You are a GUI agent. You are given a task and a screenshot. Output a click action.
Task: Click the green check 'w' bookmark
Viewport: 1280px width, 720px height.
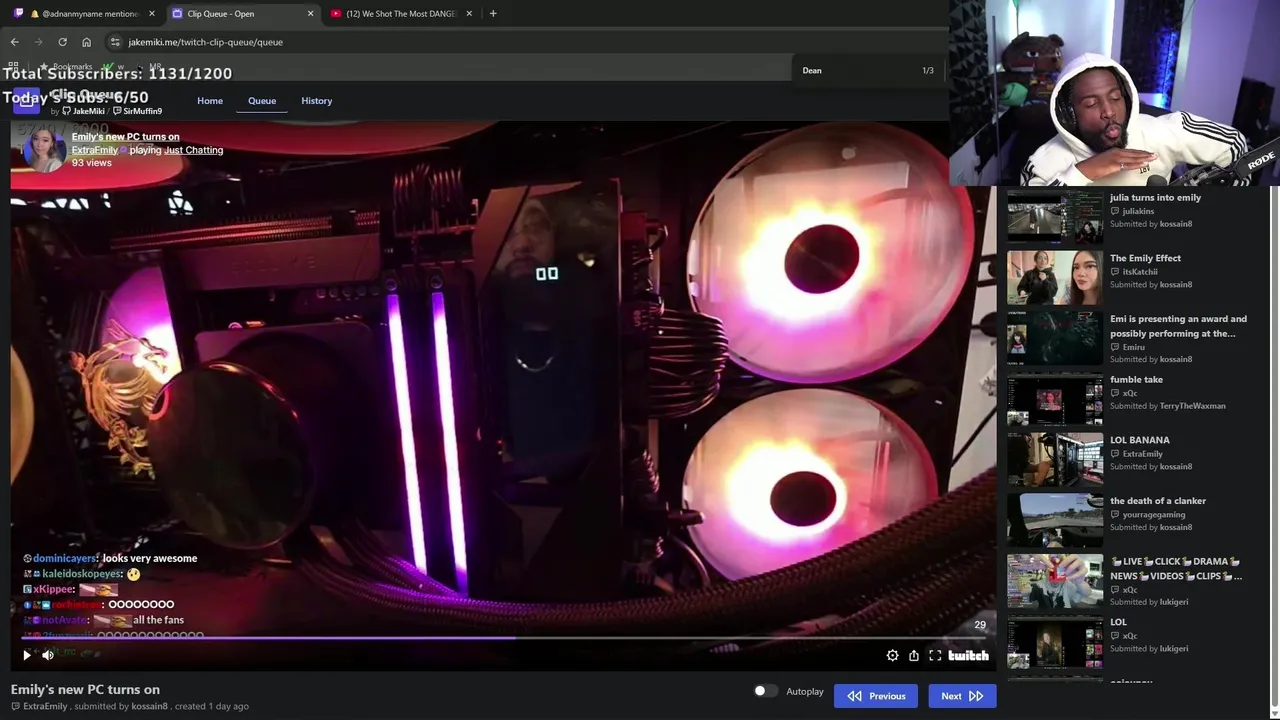coord(115,66)
